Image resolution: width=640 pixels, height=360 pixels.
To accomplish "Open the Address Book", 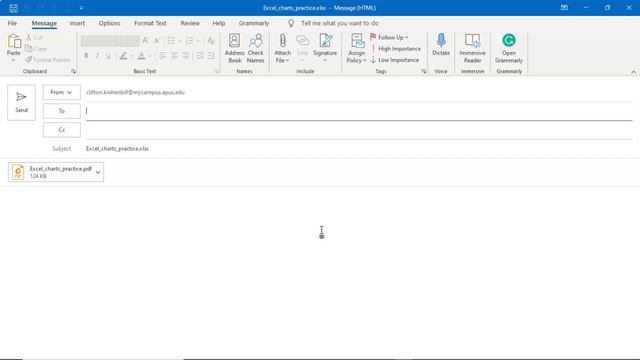I will [x=234, y=48].
